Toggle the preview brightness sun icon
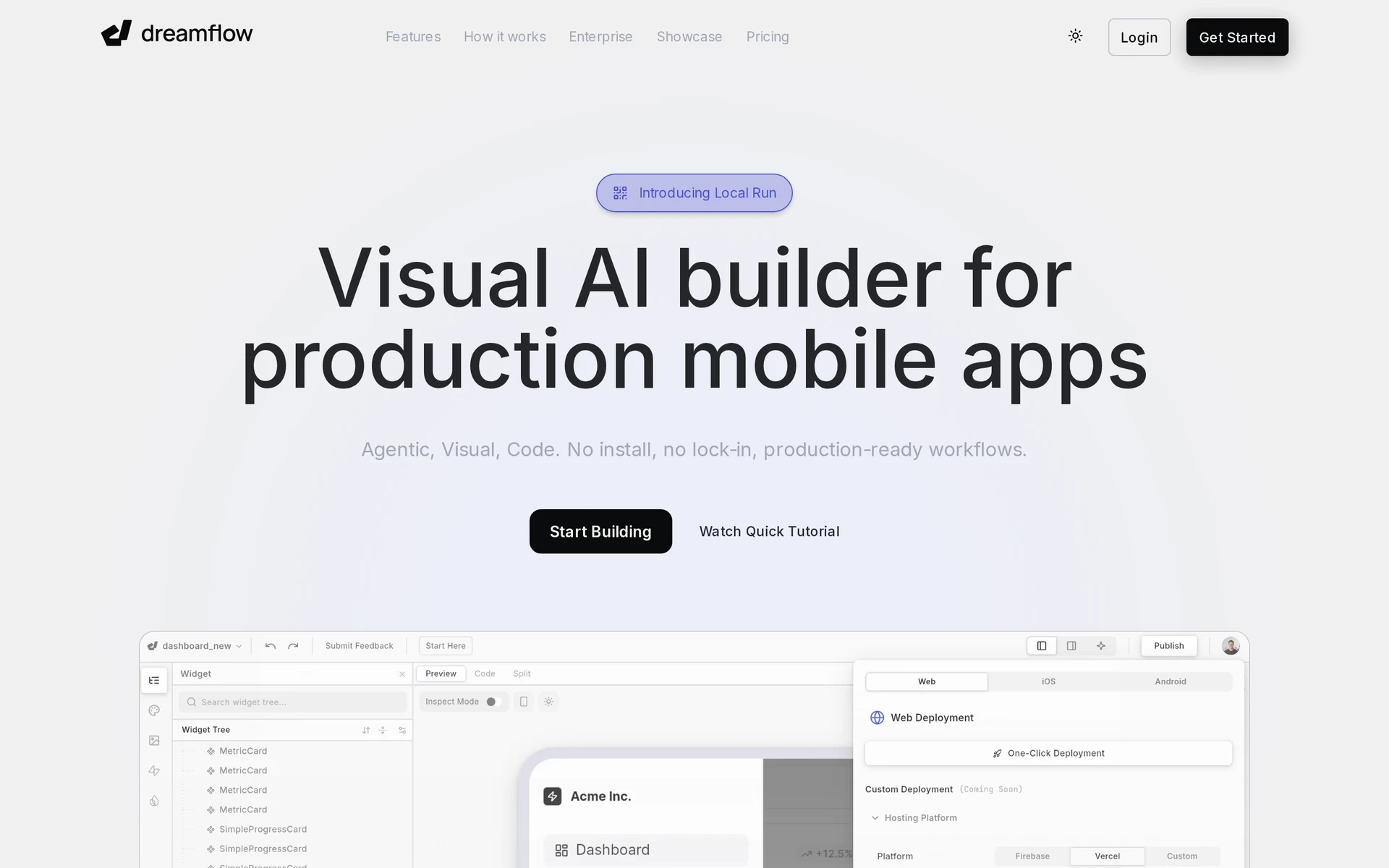The image size is (1389, 868). click(549, 702)
